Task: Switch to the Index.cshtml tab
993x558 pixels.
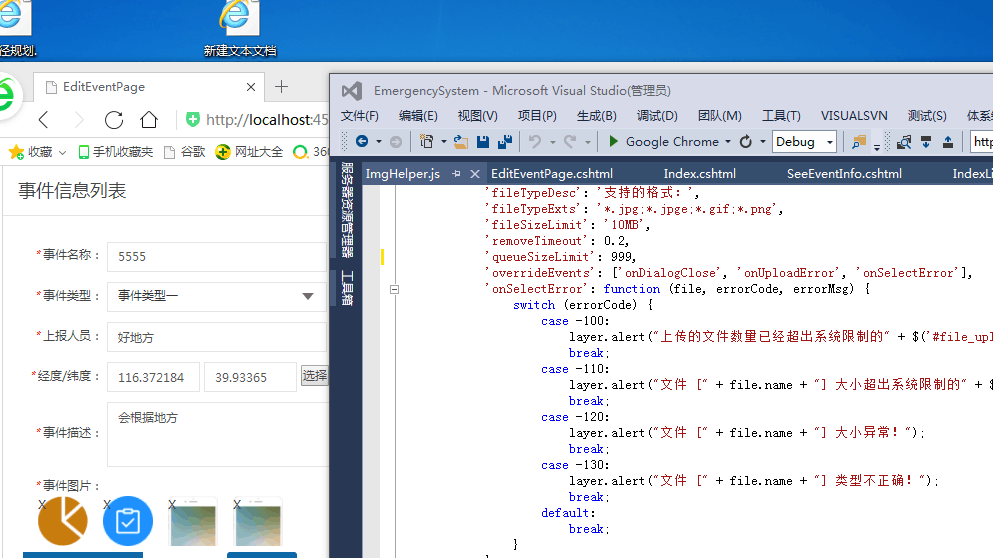Action: pos(699,174)
